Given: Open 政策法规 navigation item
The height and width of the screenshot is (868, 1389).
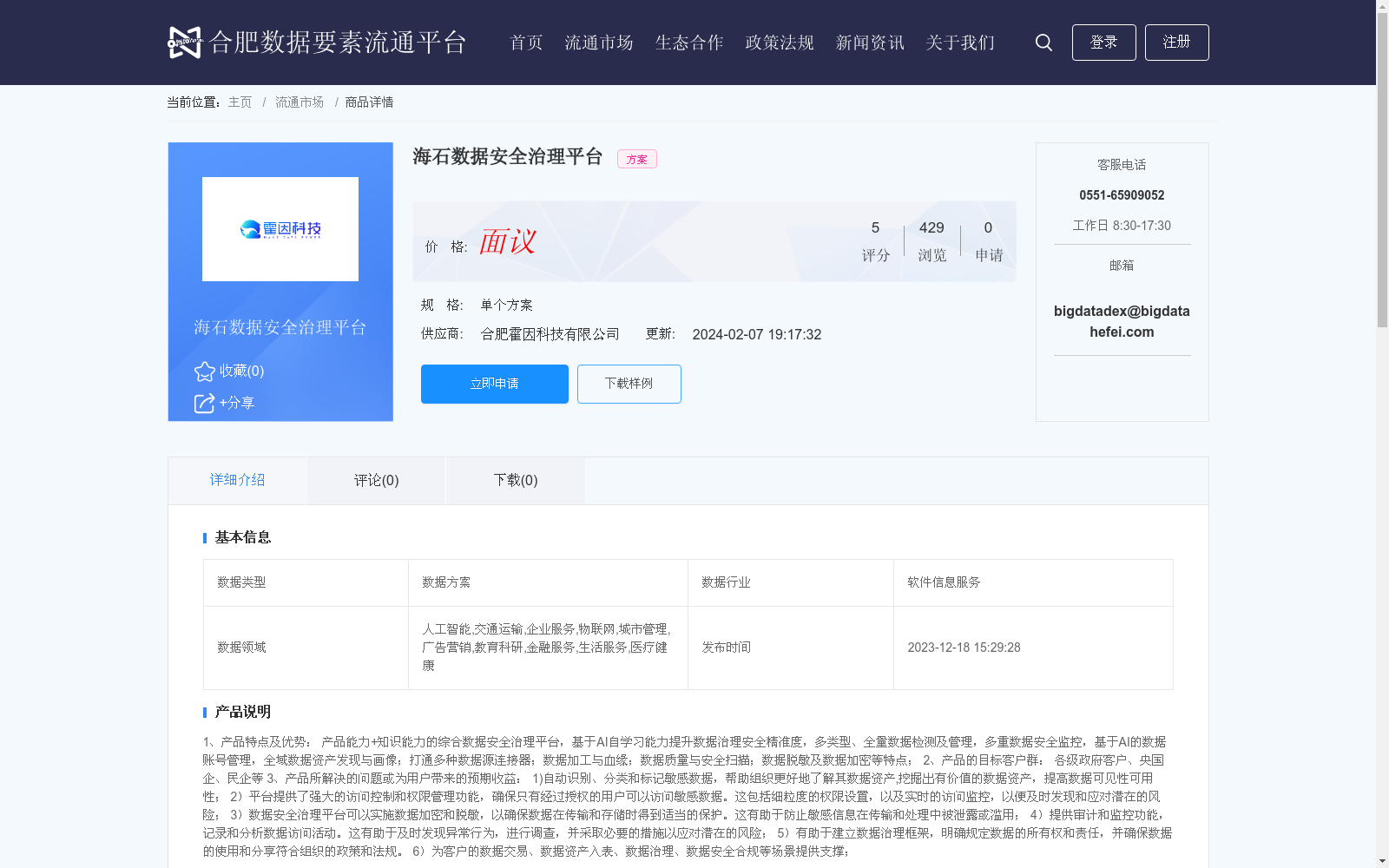Looking at the screenshot, I should 780,43.
